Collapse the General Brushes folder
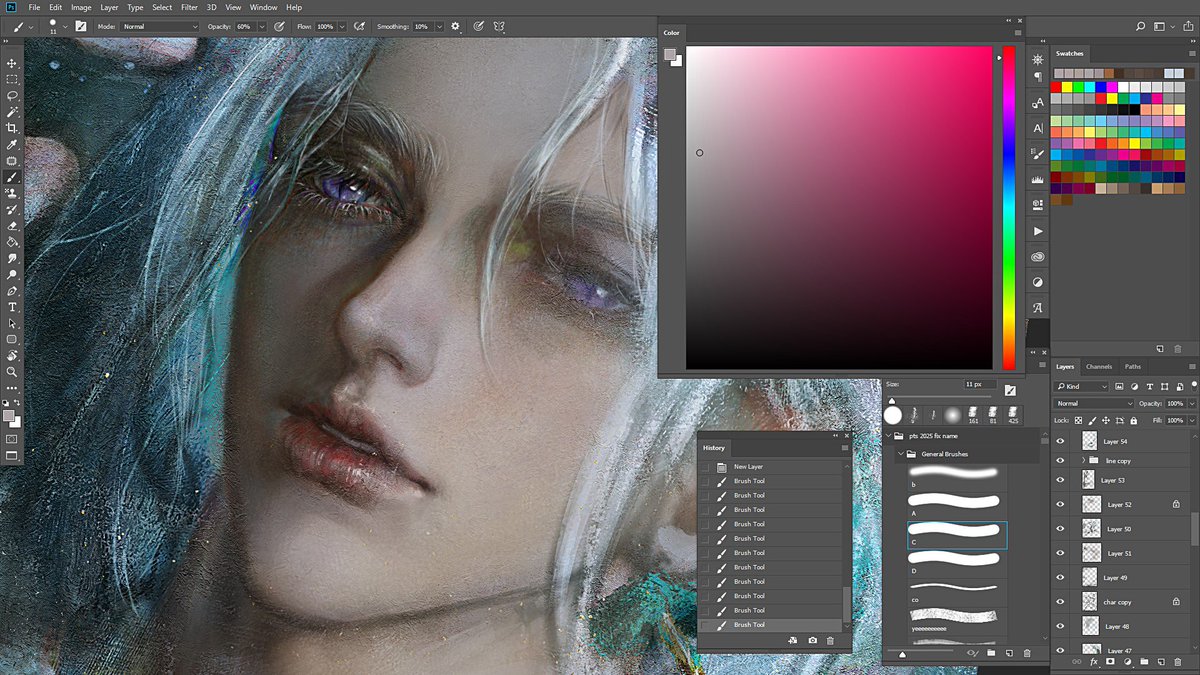The height and width of the screenshot is (675, 1200). point(901,453)
